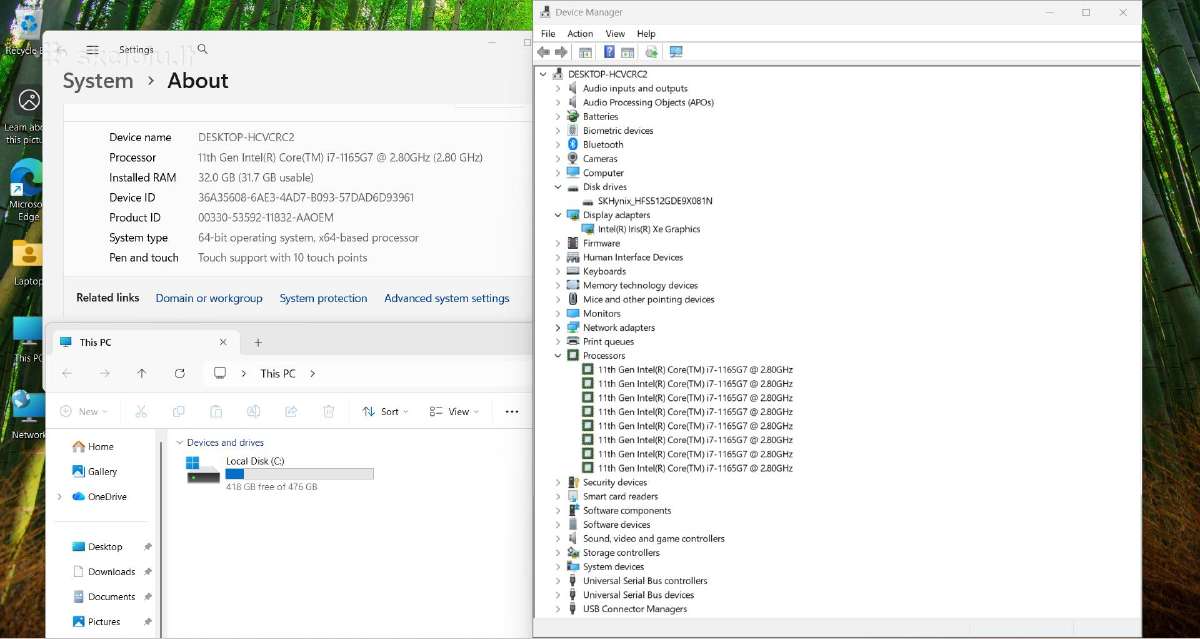Image resolution: width=1200 pixels, height=639 pixels.
Task: Click Scan for hardware changes monitor icon
Action: (x=676, y=52)
